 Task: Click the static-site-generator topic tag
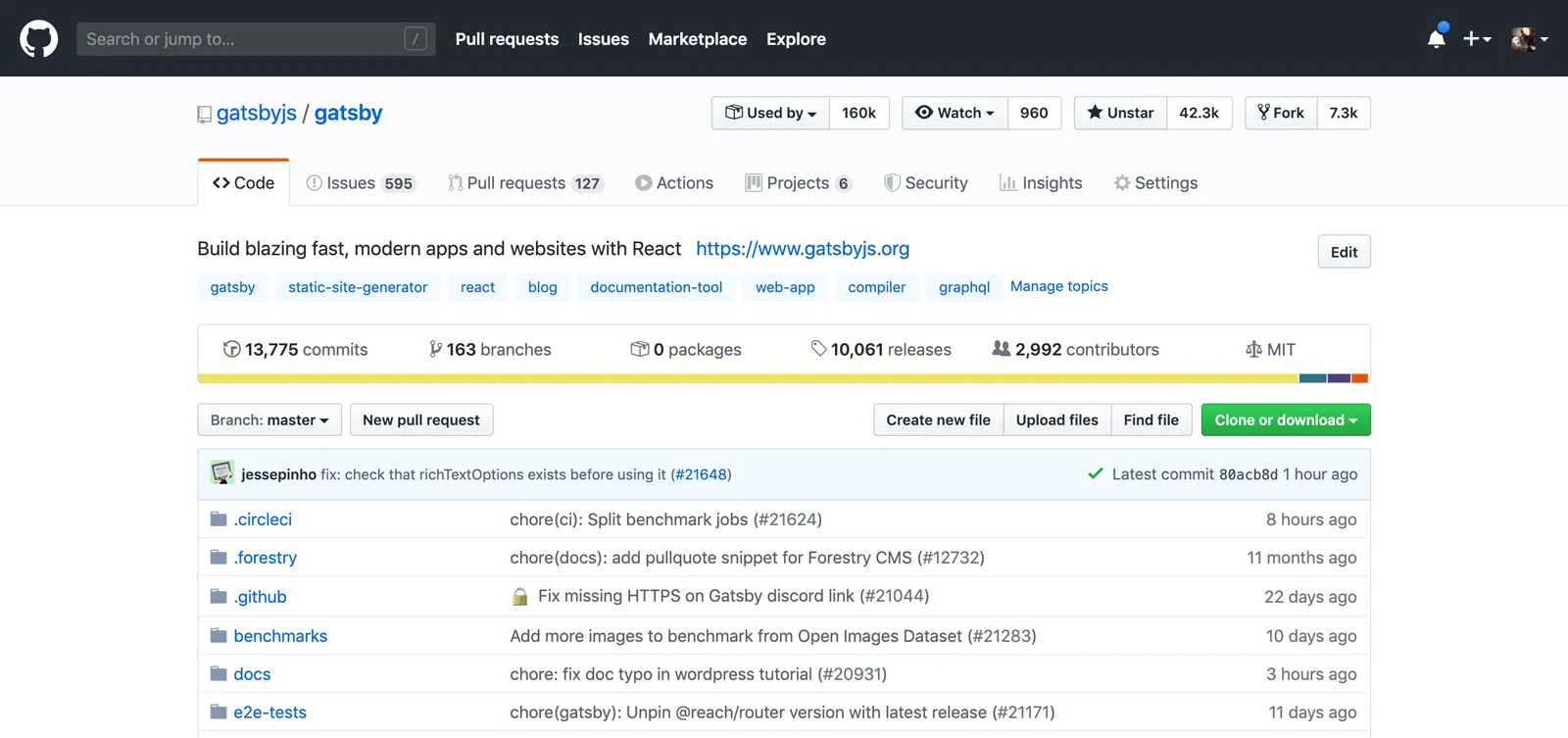click(x=358, y=287)
